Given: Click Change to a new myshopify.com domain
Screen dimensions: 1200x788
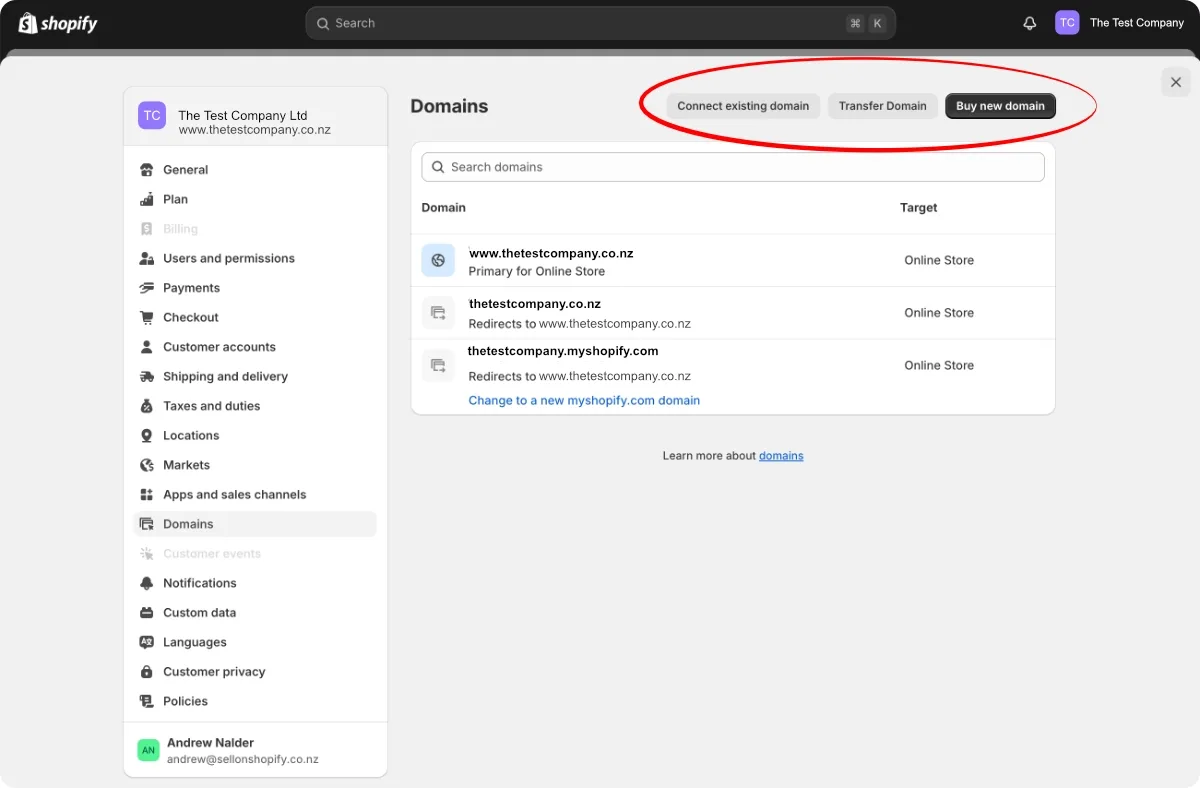Looking at the screenshot, I should click(x=584, y=400).
